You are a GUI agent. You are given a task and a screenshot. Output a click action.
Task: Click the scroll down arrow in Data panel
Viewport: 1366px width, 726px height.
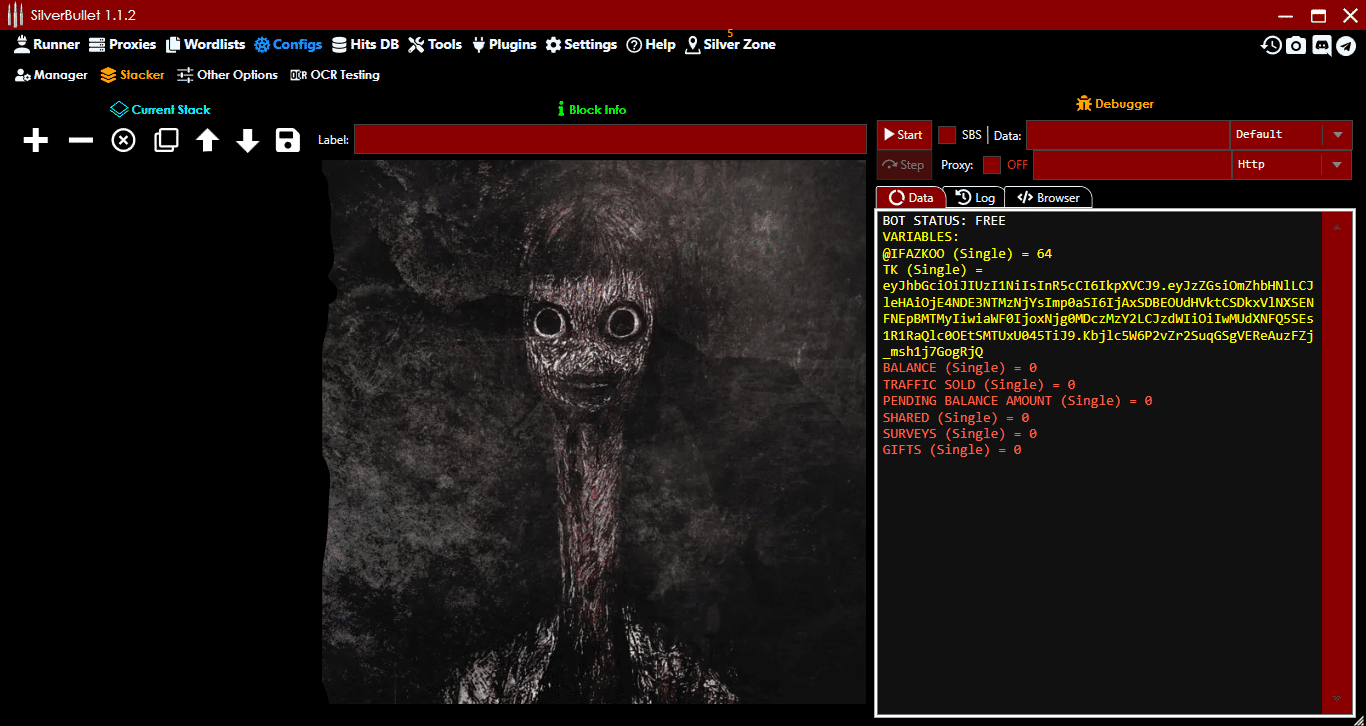click(x=1337, y=698)
